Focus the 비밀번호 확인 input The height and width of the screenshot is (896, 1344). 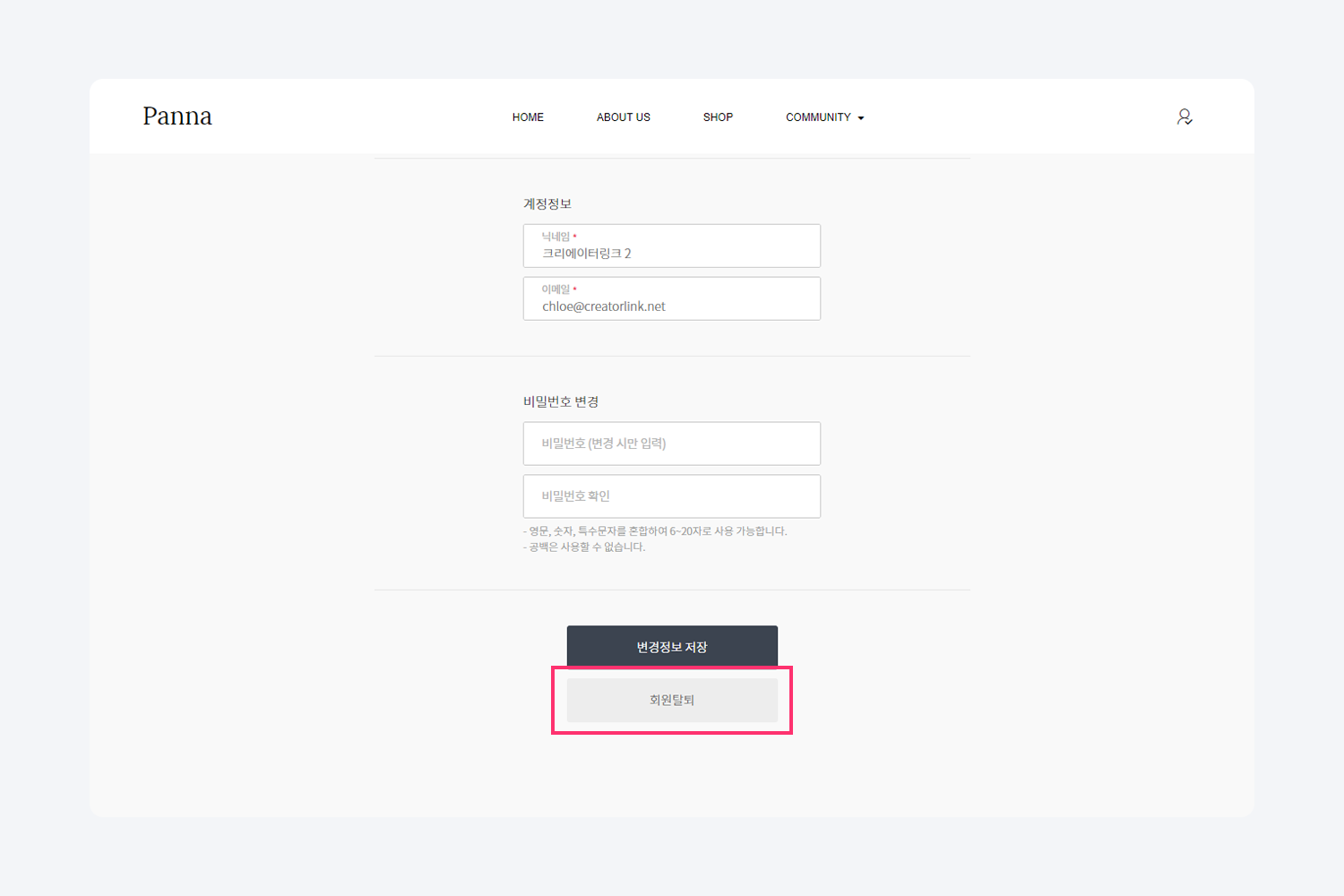tap(672, 496)
